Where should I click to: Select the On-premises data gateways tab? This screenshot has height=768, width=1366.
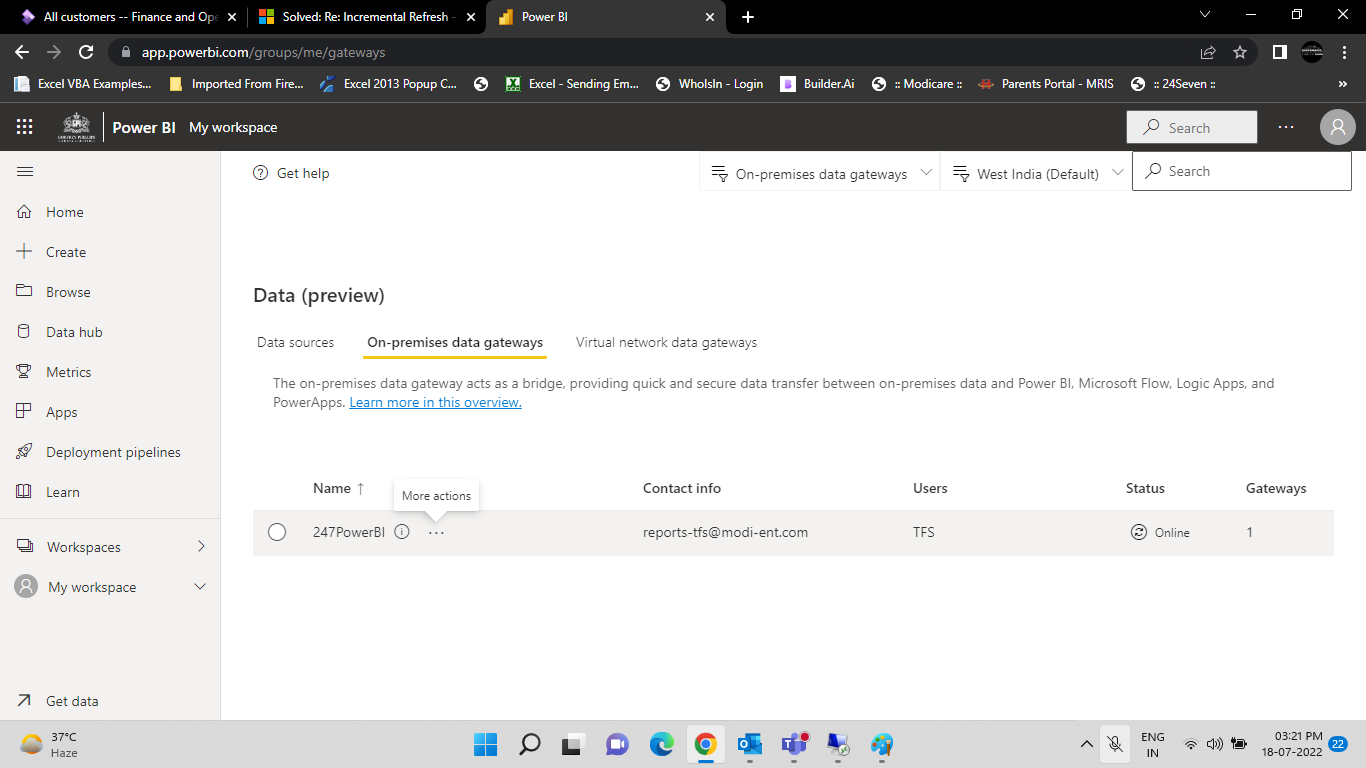455,342
